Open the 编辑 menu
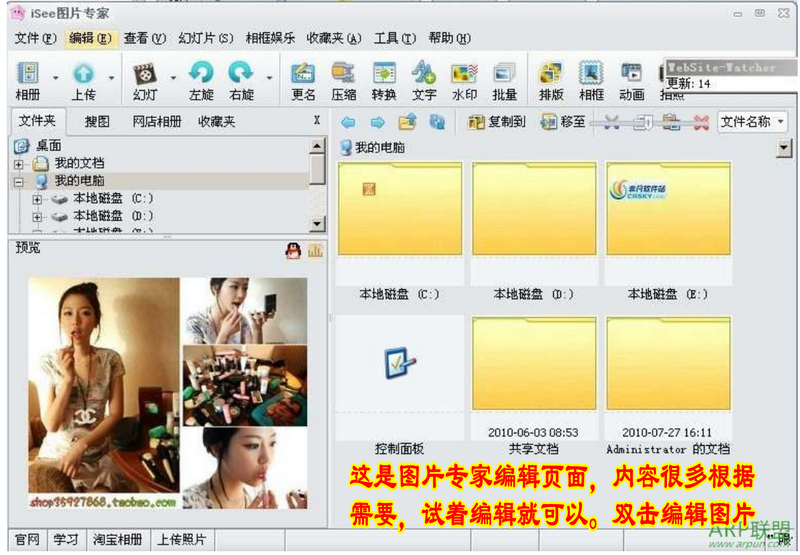Viewport: 800px width, 555px height. [90, 38]
